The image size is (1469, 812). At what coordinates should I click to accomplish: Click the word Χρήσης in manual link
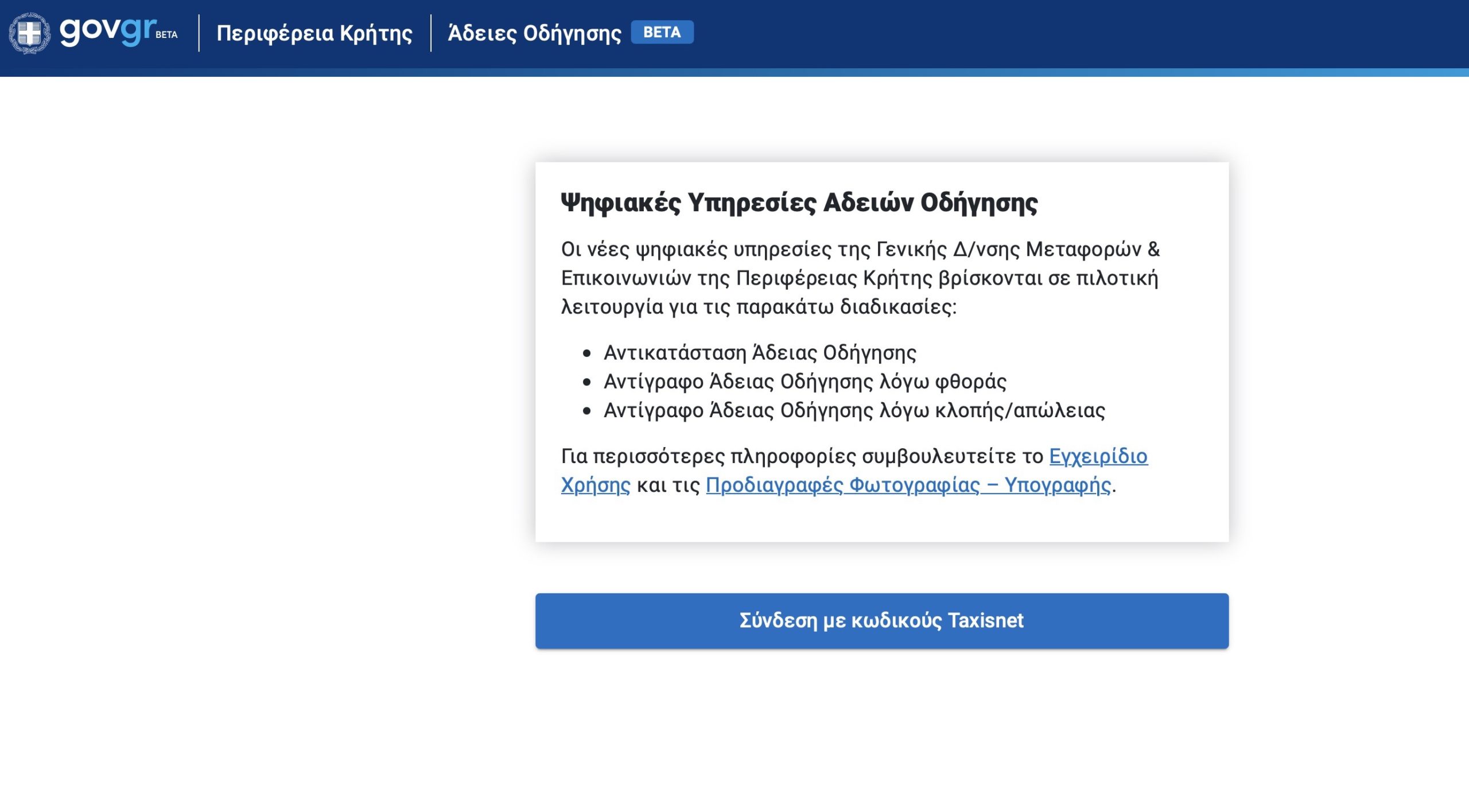tap(595, 485)
